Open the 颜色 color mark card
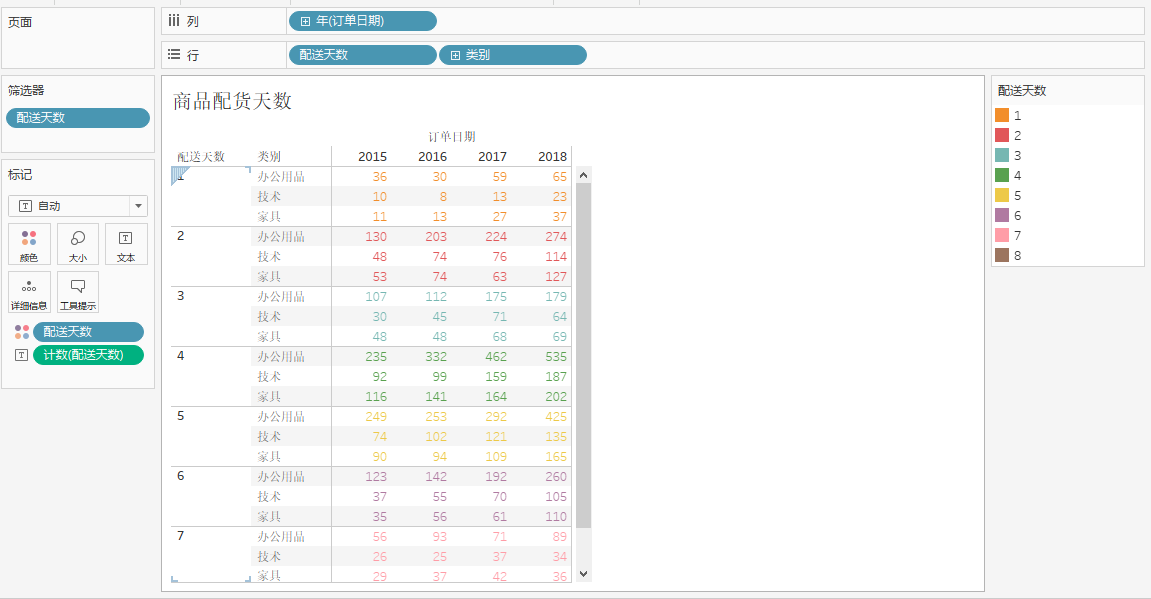Screen dimensions: 1151x599 (29, 244)
